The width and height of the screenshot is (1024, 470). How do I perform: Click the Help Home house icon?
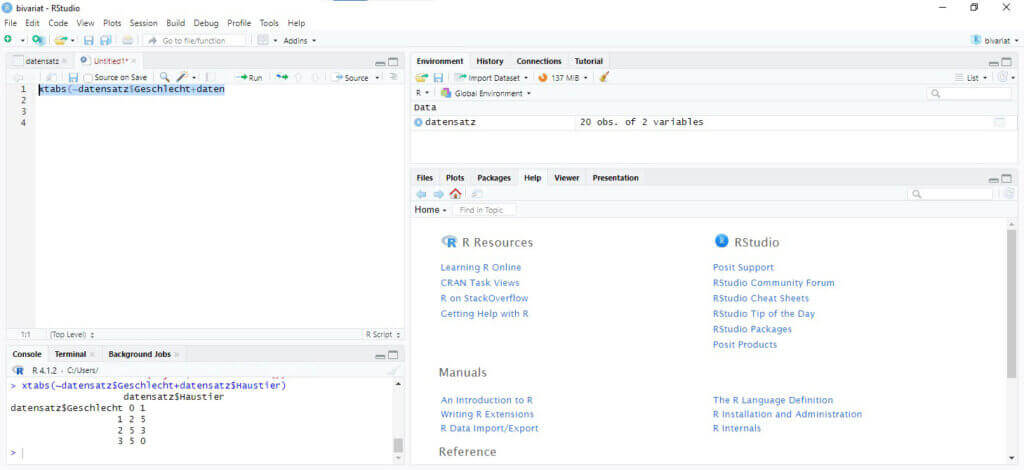click(455, 194)
